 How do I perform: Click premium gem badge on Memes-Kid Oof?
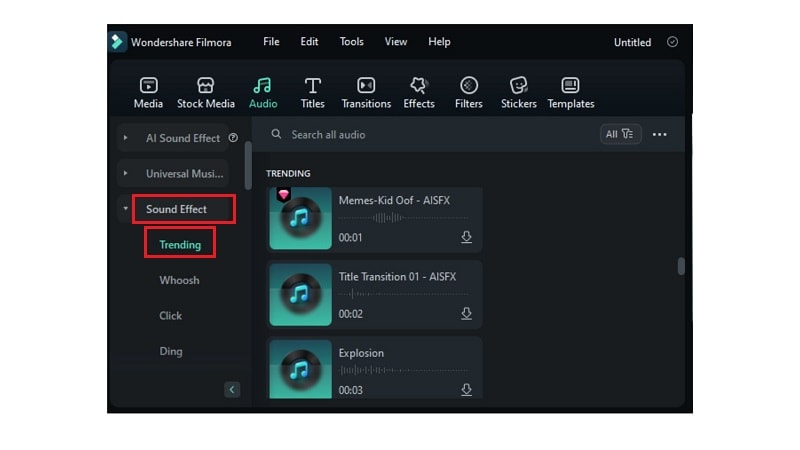click(x=284, y=194)
